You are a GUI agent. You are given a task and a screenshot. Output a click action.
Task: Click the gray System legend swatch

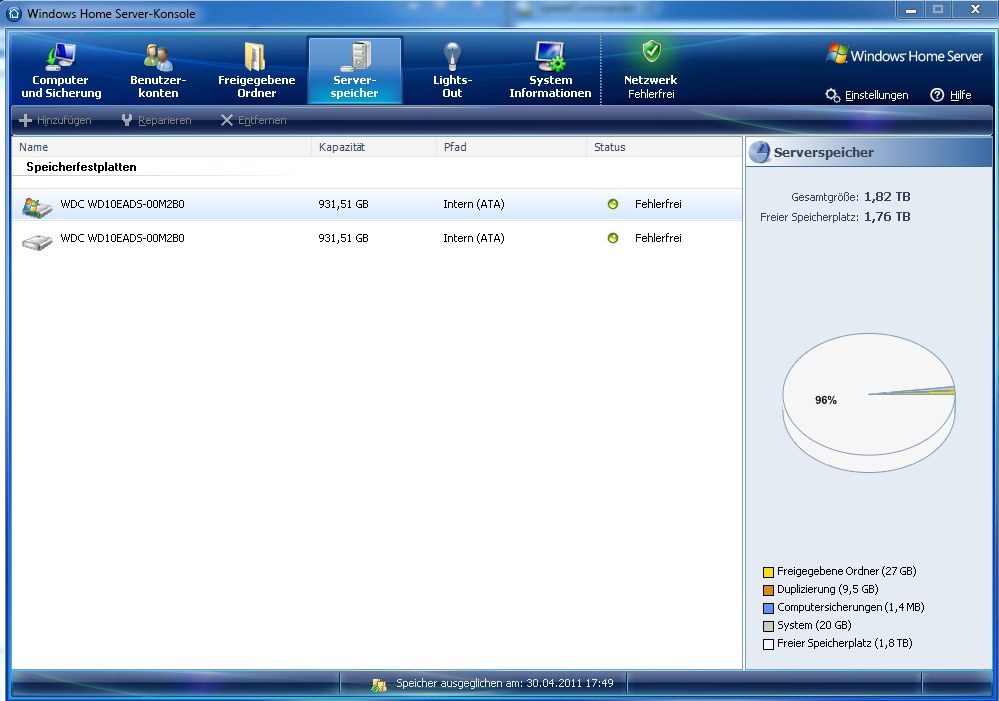[768, 626]
